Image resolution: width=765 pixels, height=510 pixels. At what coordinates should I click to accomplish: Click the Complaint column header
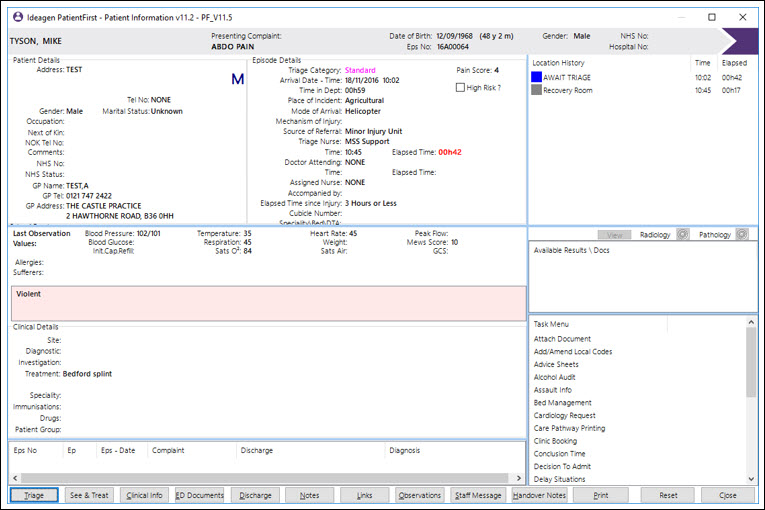point(168,450)
